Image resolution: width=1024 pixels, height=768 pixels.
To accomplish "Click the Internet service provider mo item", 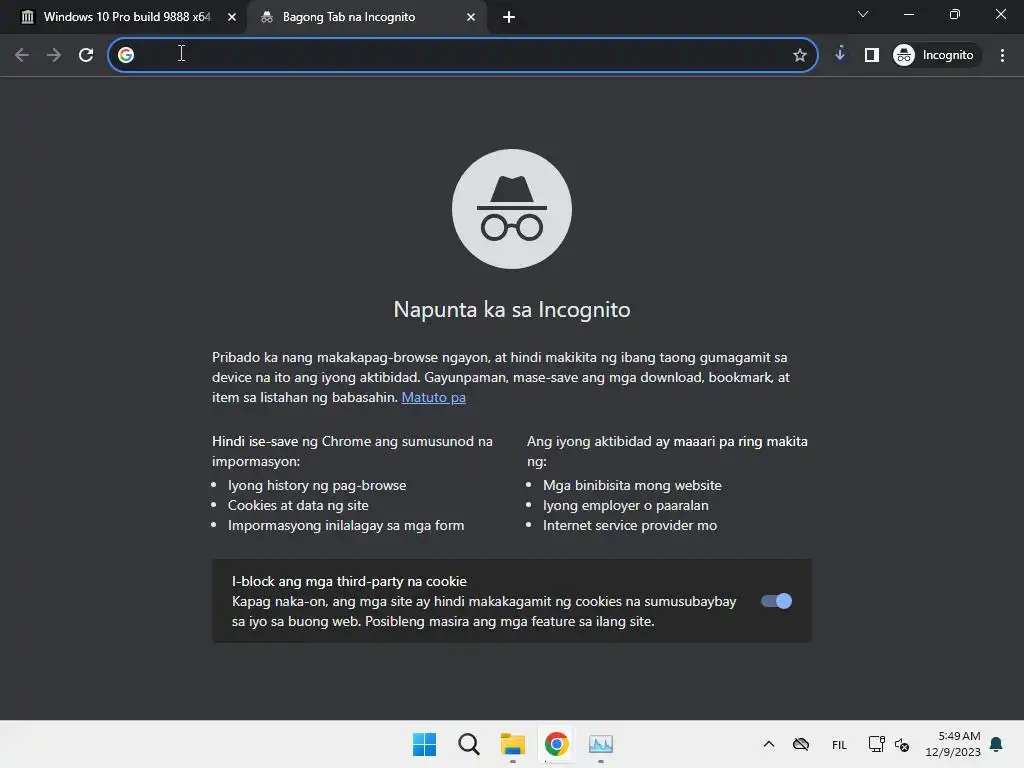I will tap(630, 525).
